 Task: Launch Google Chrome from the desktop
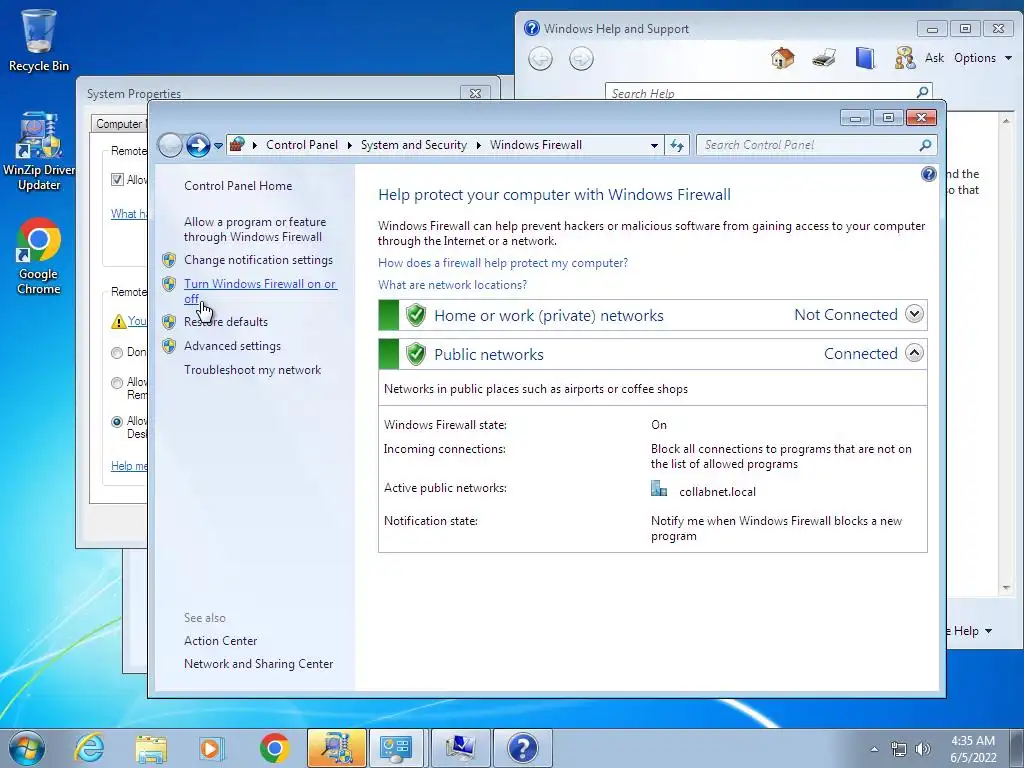[39, 256]
